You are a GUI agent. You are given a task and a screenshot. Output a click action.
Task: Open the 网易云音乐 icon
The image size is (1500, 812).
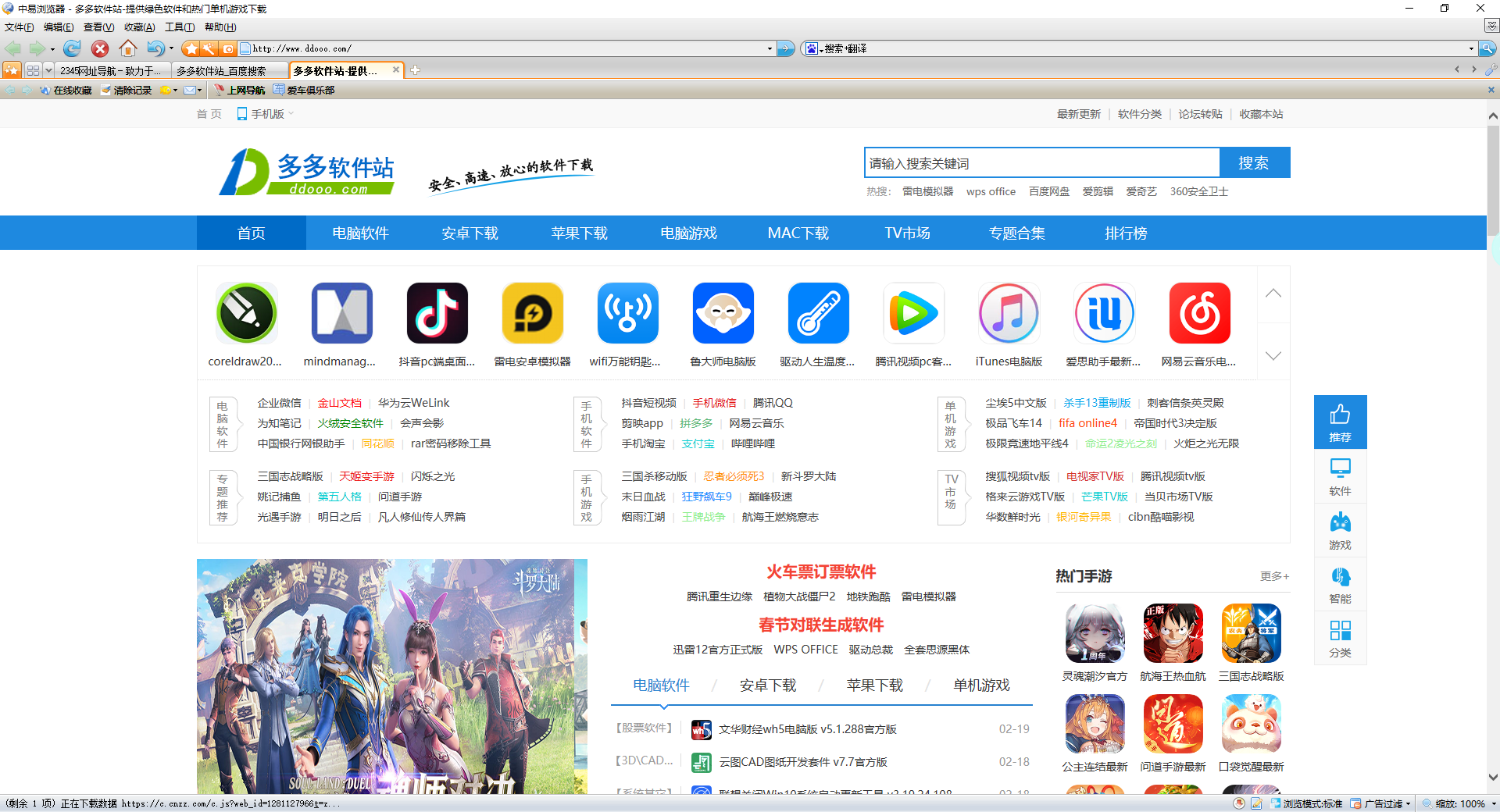(x=1199, y=313)
